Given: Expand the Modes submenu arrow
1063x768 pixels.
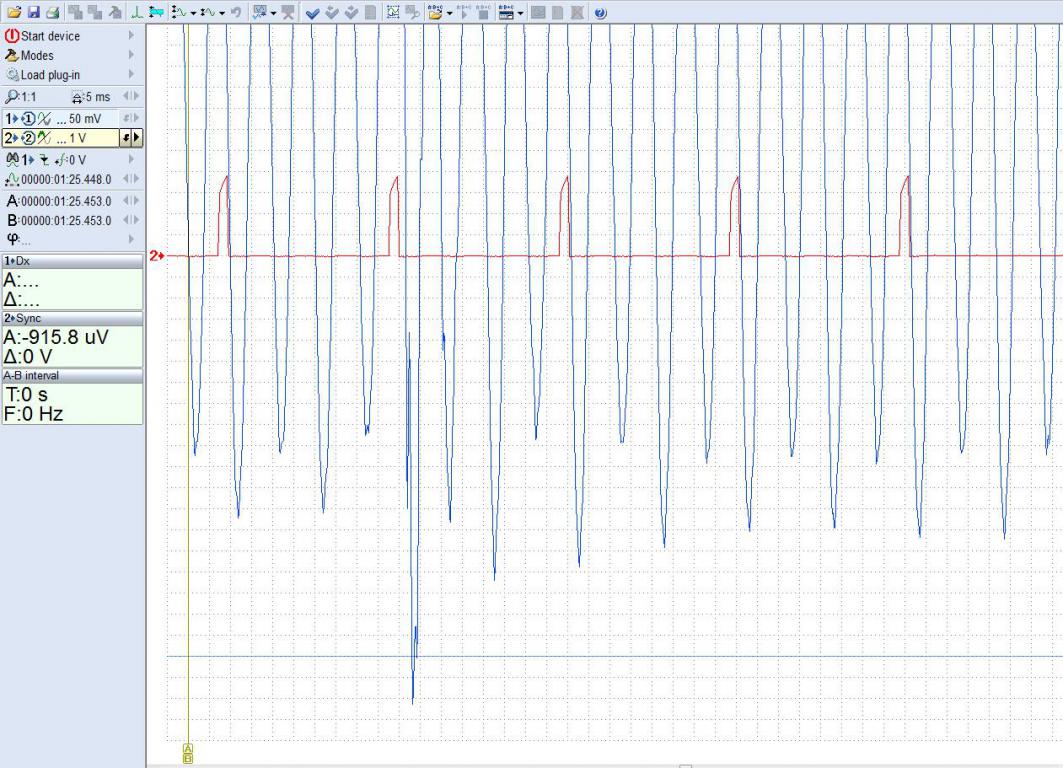Looking at the screenshot, I should [x=131, y=55].
